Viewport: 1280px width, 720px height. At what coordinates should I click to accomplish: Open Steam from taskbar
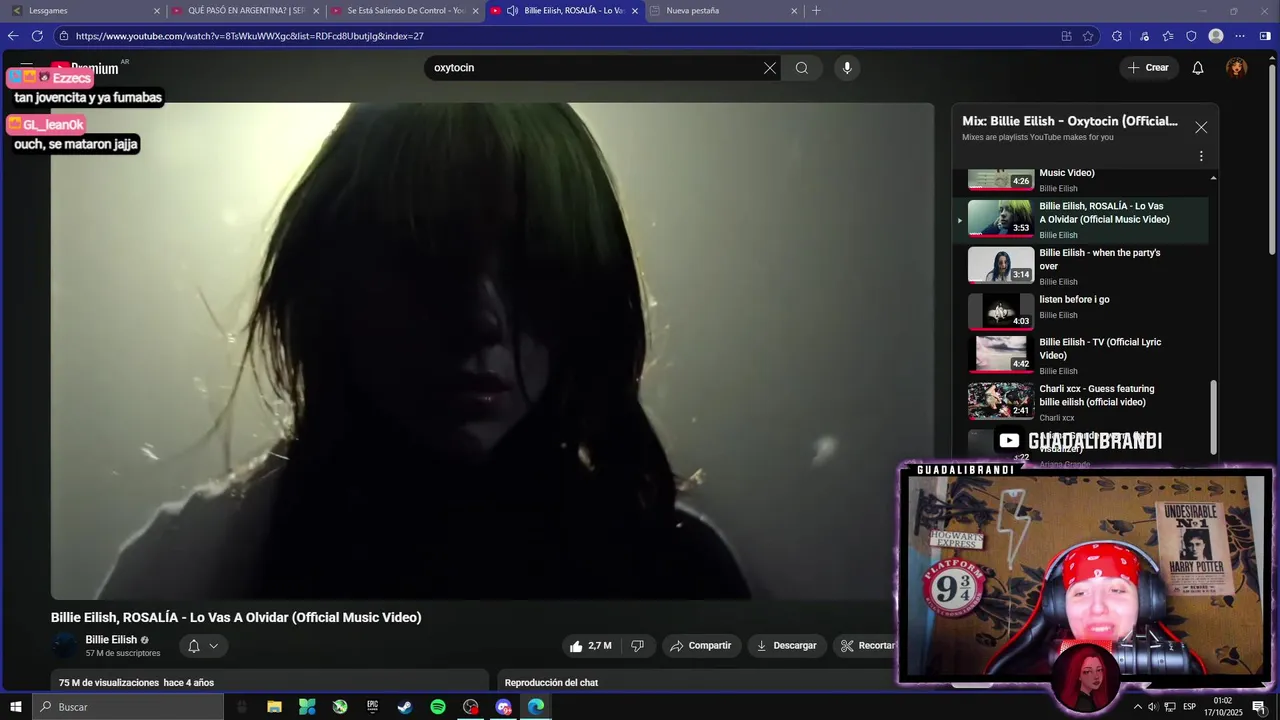pyautogui.click(x=405, y=707)
